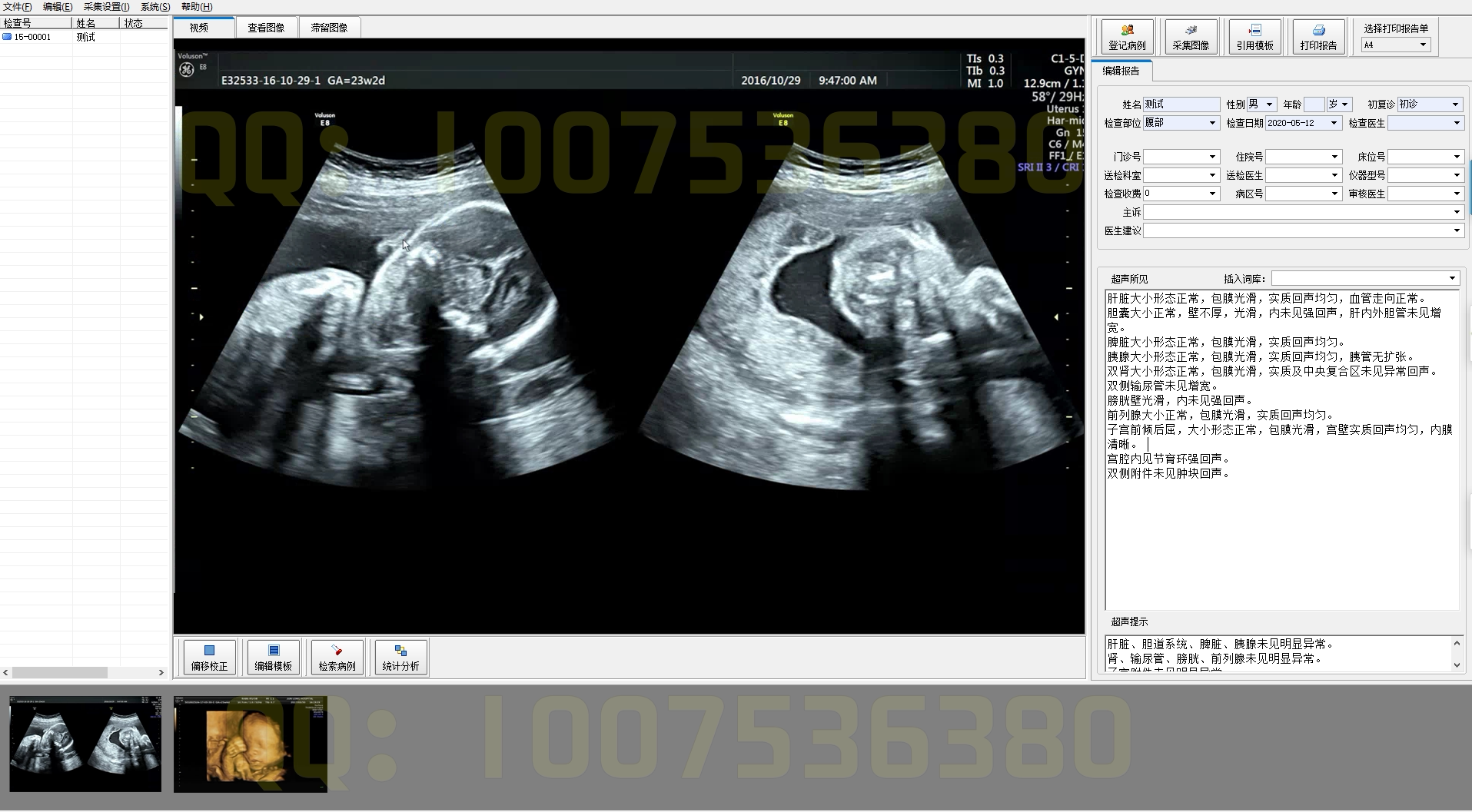Open the 帮助 help menu
The image size is (1472, 812).
coord(196,6)
